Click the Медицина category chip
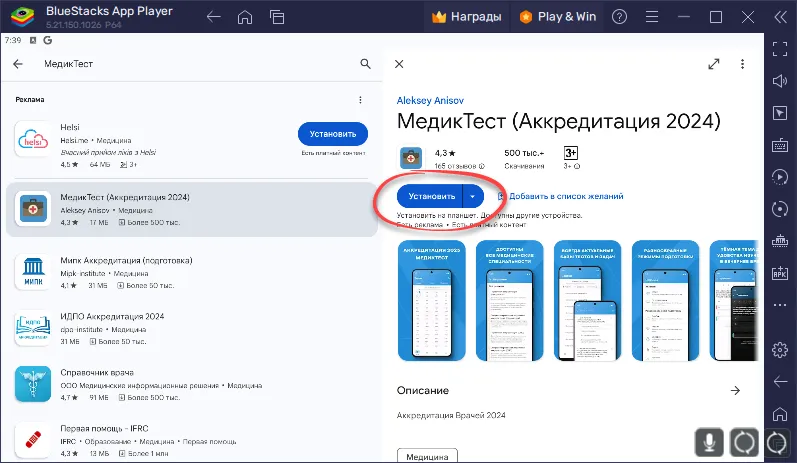Screen dimensions: 797x463 (427, 456)
